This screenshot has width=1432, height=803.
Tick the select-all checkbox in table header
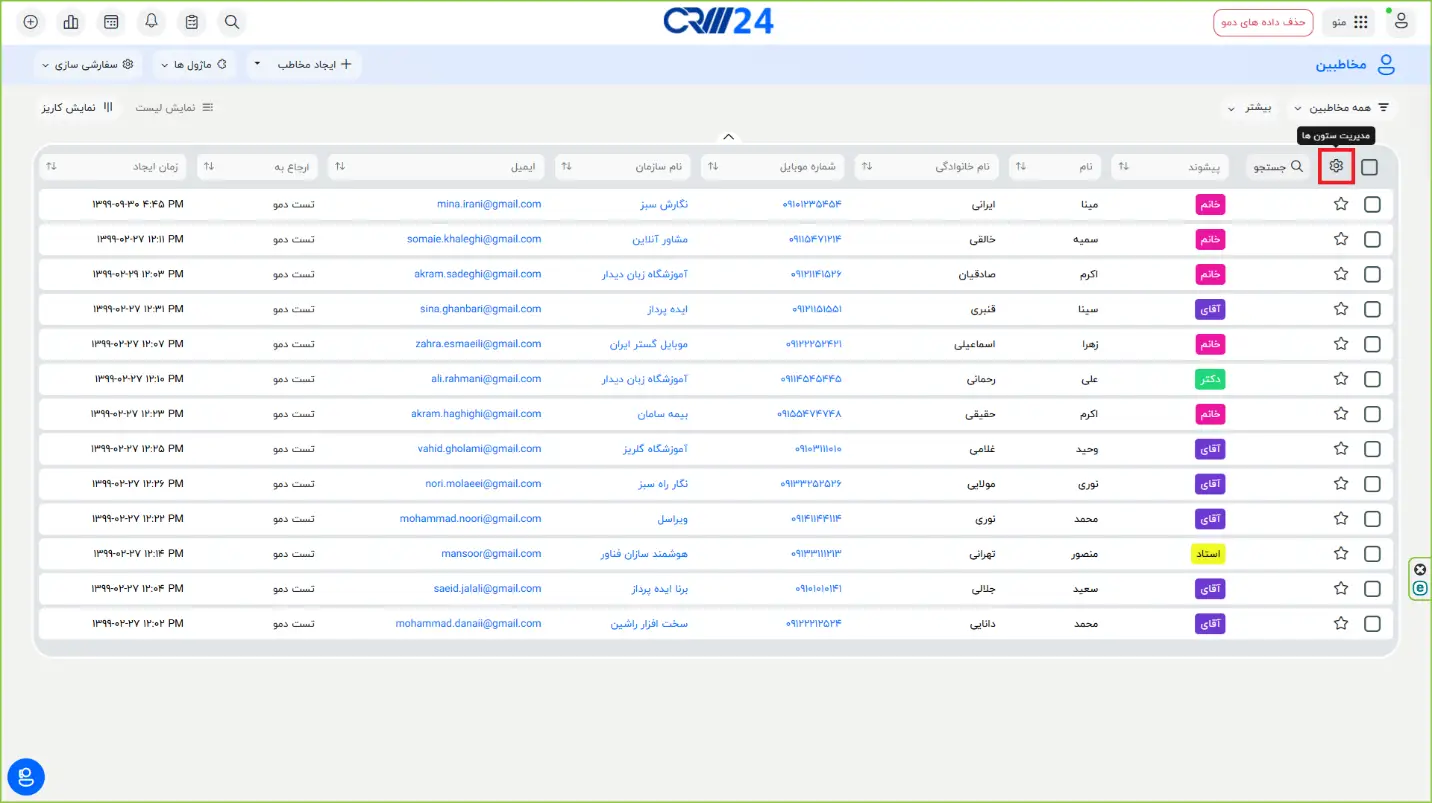1369,167
